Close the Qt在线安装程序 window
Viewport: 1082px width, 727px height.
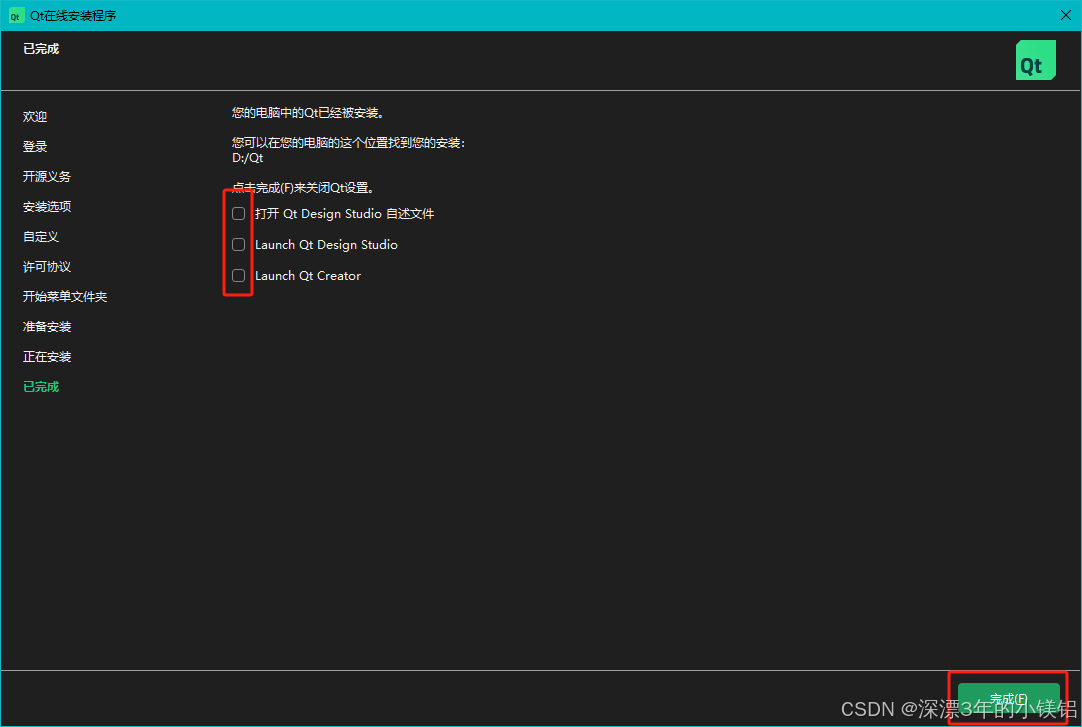tap(1065, 15)
